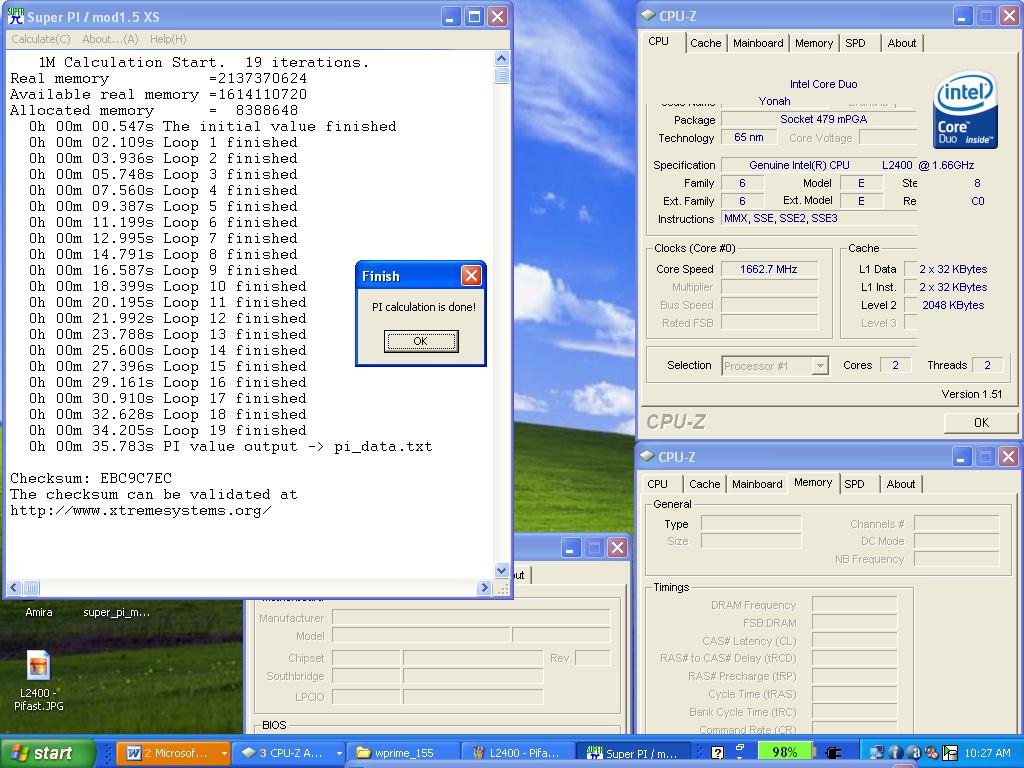Select the CPU tab in top CPU-Z window

(x=658, y=41)
